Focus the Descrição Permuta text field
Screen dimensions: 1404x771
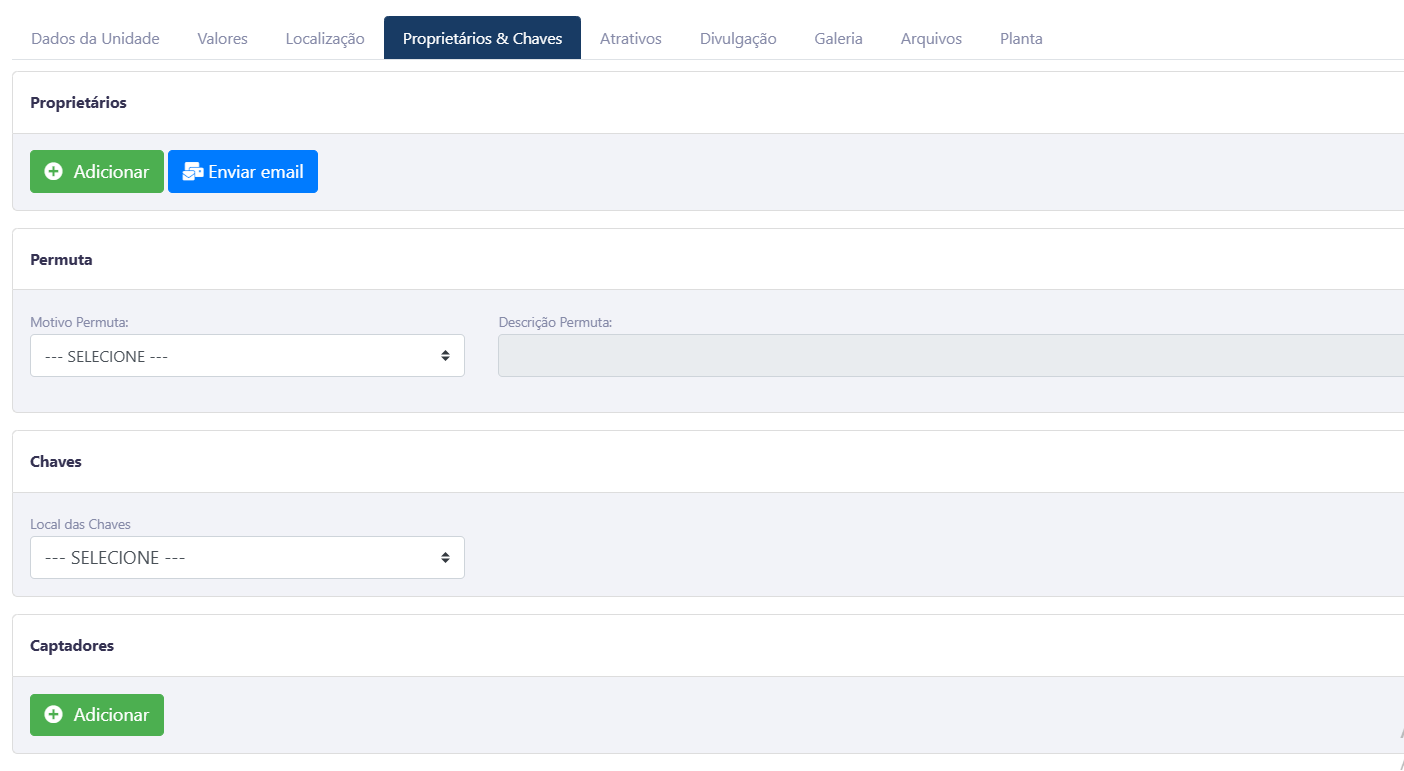click(x=950, y=356)
